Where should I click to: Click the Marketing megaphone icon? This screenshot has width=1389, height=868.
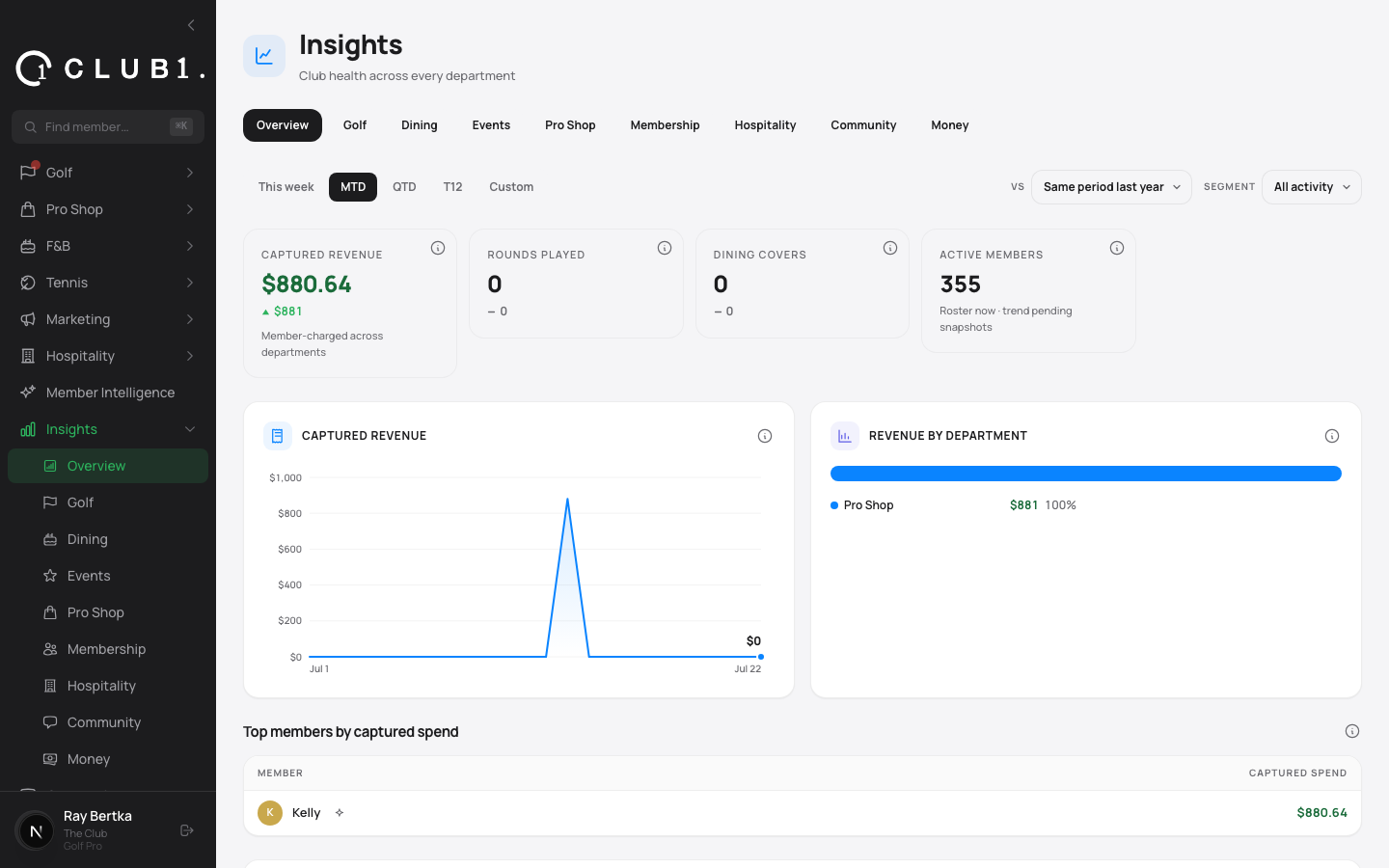[28, 319]
